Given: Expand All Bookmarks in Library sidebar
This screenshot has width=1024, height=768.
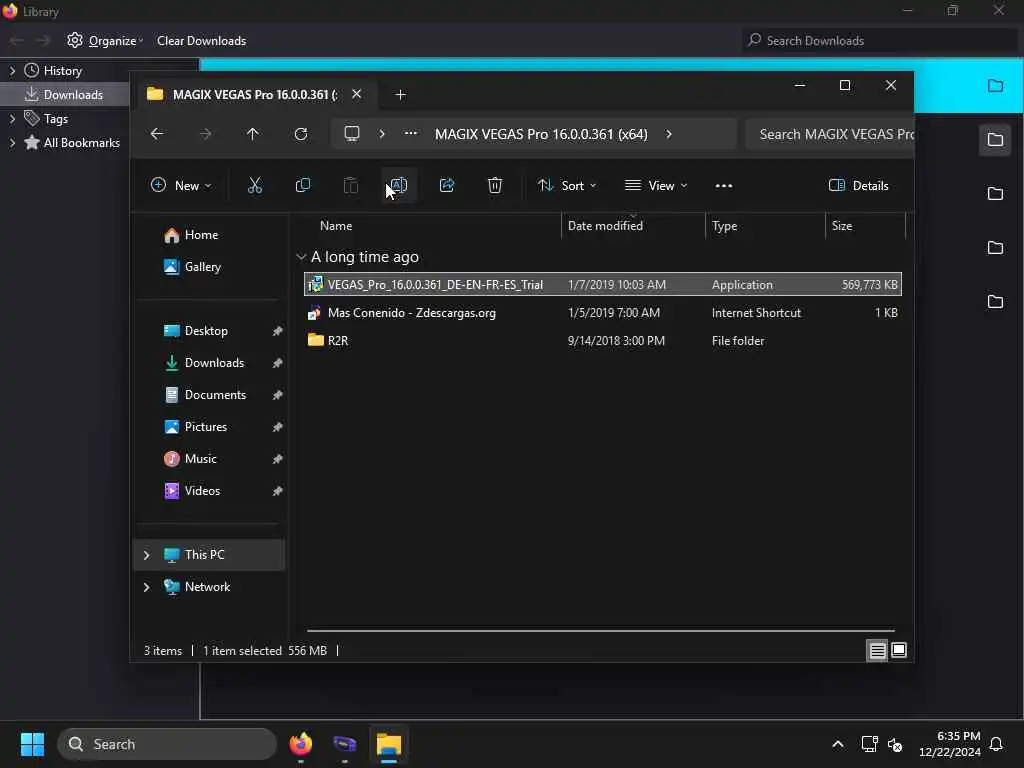Looking at the screenshot, I should [12, 143].
